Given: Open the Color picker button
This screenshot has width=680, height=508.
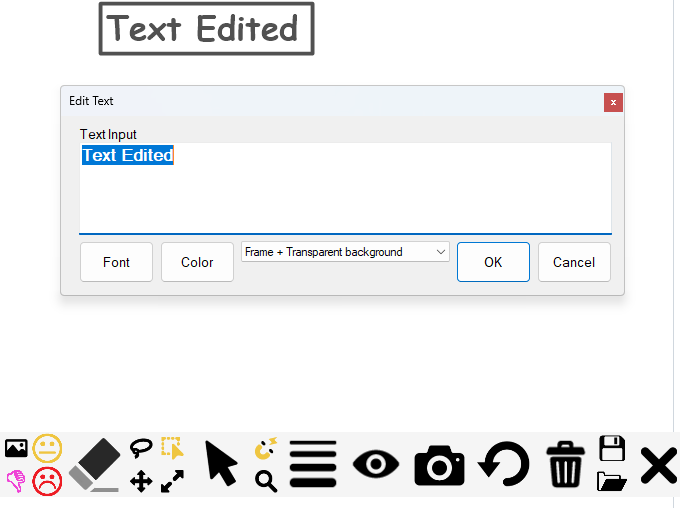Looking at the screenshot, I should tap(197, 262).
